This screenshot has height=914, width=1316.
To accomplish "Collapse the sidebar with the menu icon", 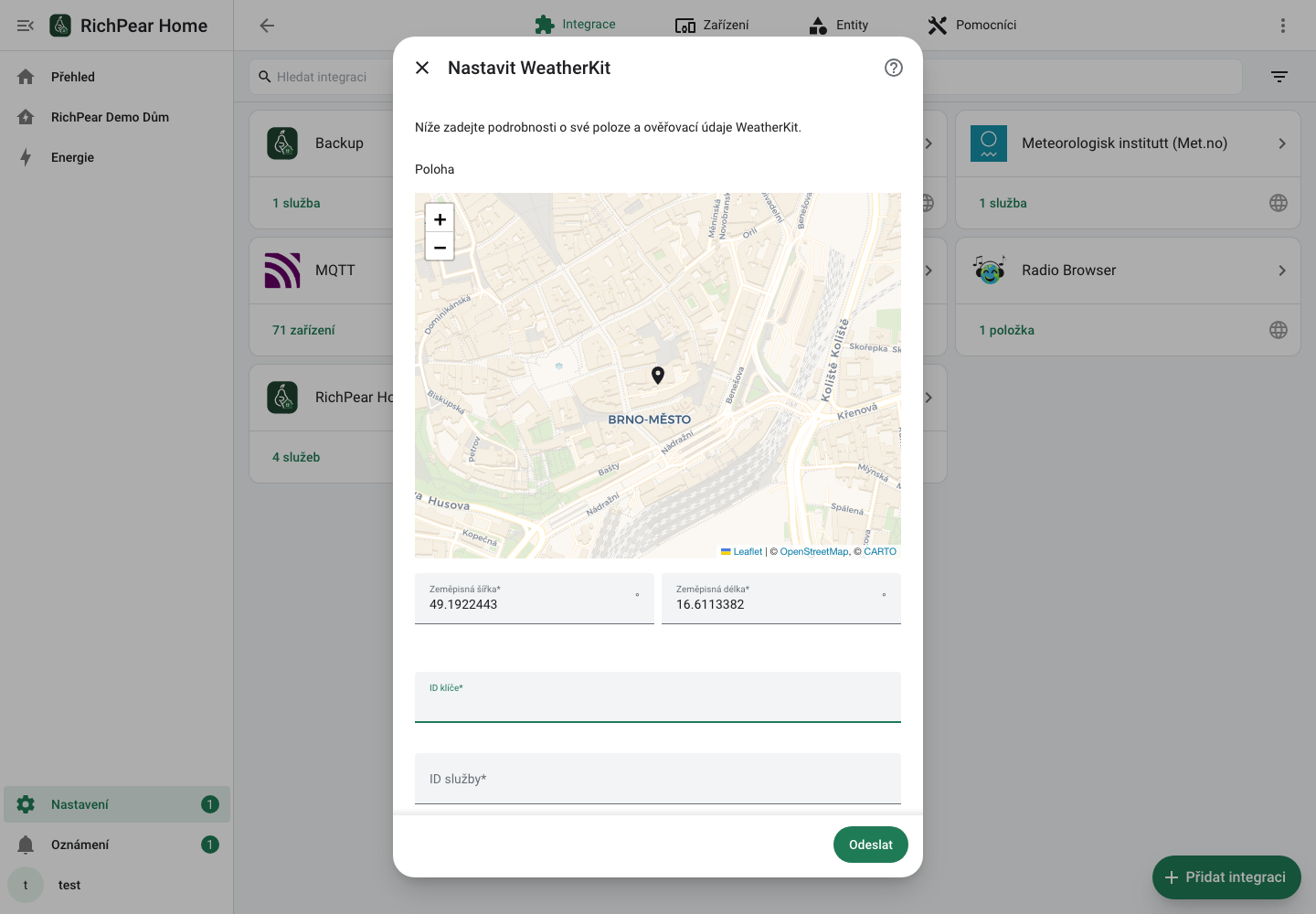I will 26,26.
